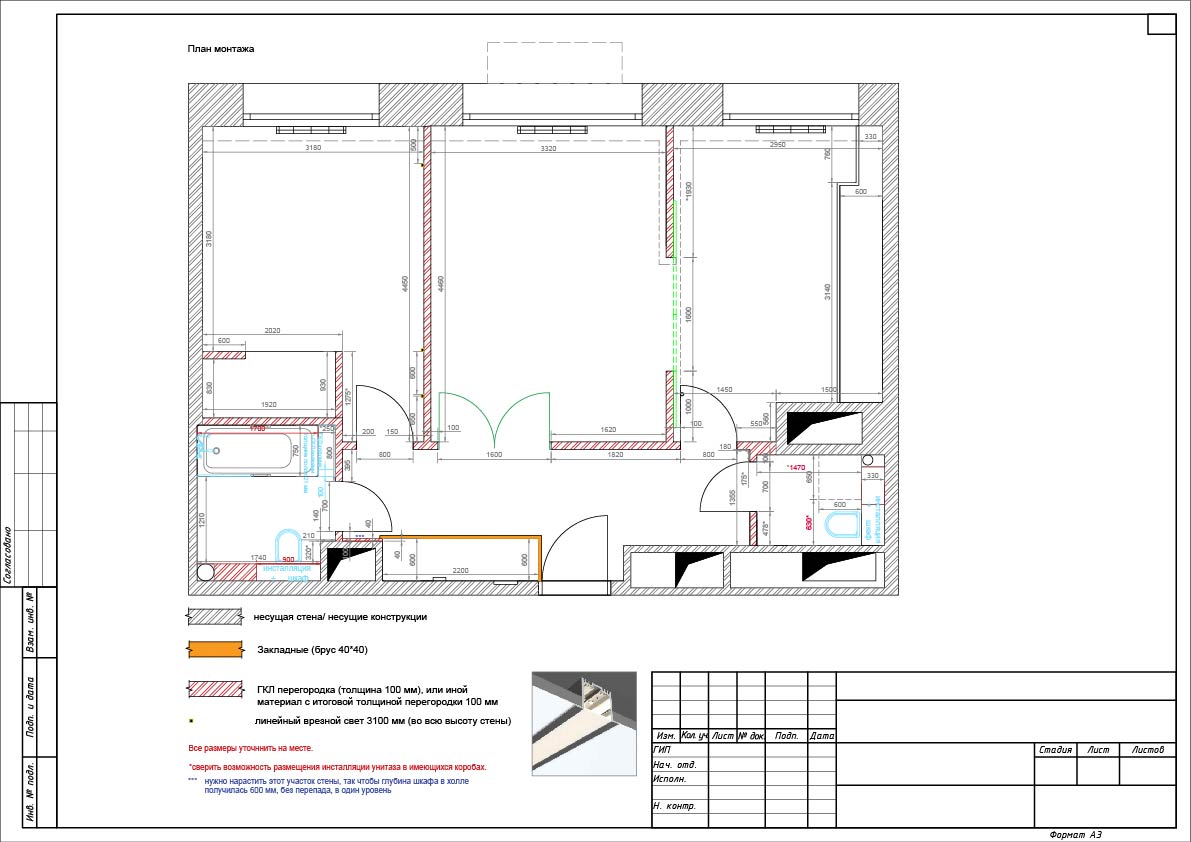Screen dimensions: 1191x842
Task: Click the vertical 'Инв. № подл.' side stamp
Action: coord(30,791)
